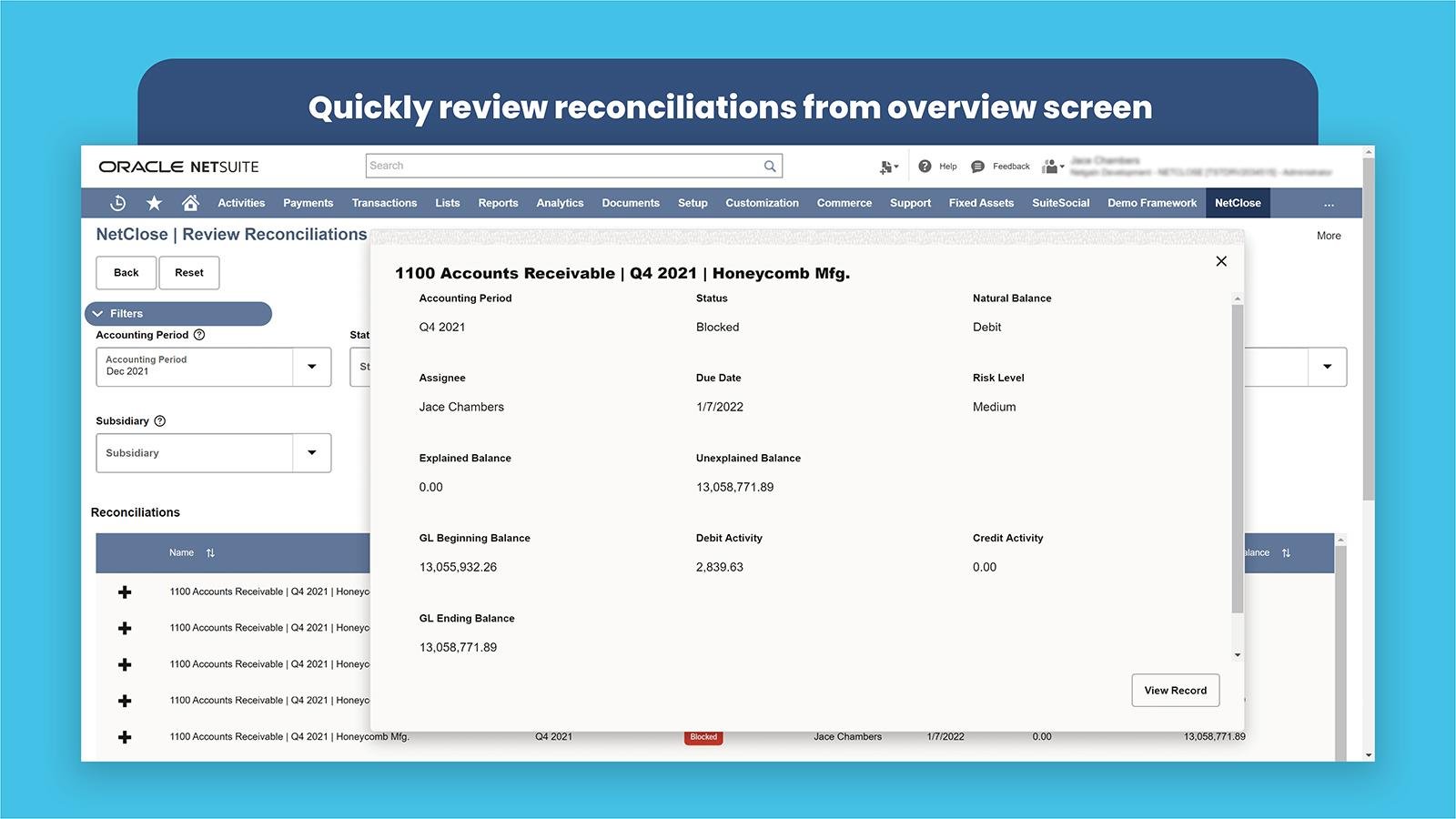The height and width of the screenshot is (819, 1456).
Task: Open the Reports menu
Action: (498, 203)
